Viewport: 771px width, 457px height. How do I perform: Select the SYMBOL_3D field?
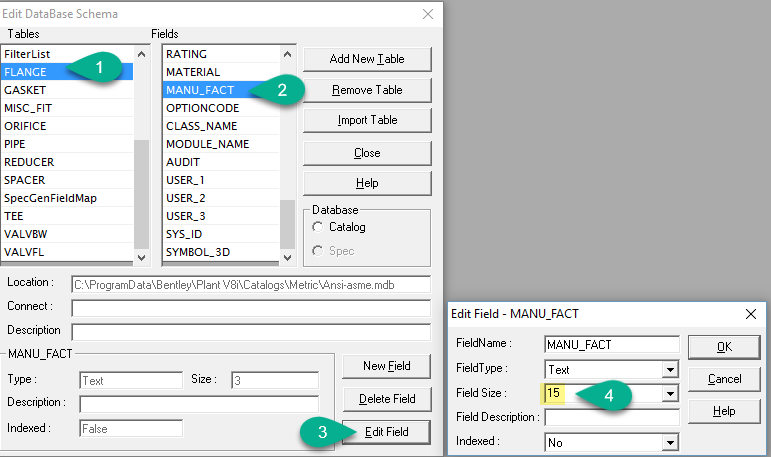(x=221, y=252)
